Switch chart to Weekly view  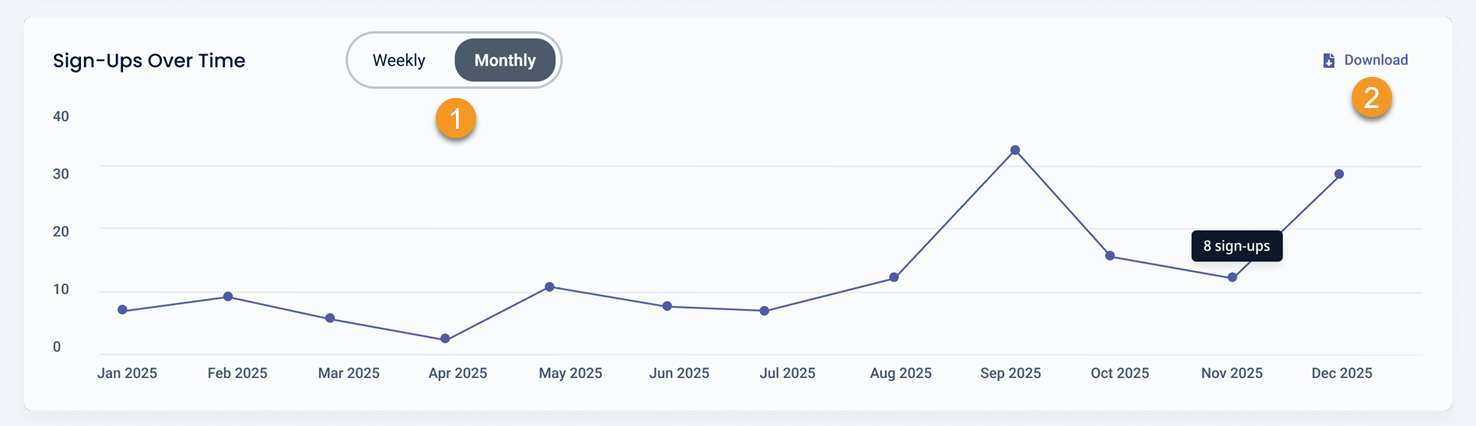pyautogui.click(x=399, y=60)
